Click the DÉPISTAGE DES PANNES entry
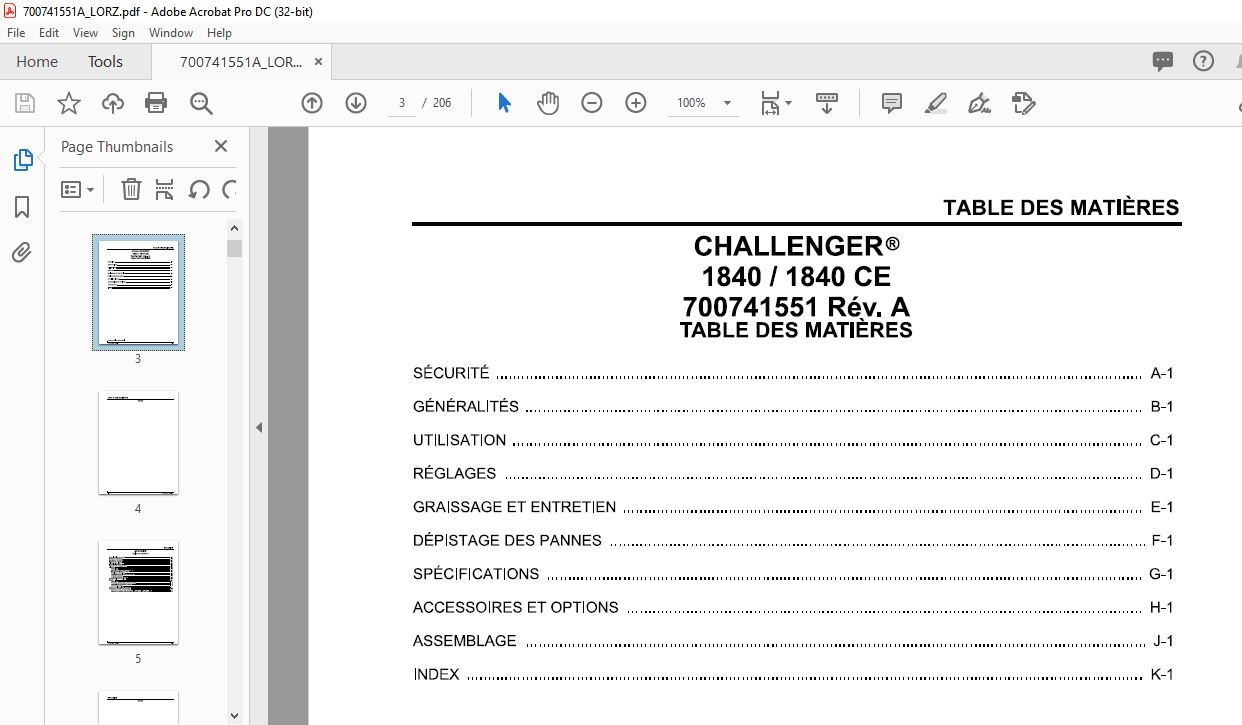The image size is (1242, 725). 793,540
